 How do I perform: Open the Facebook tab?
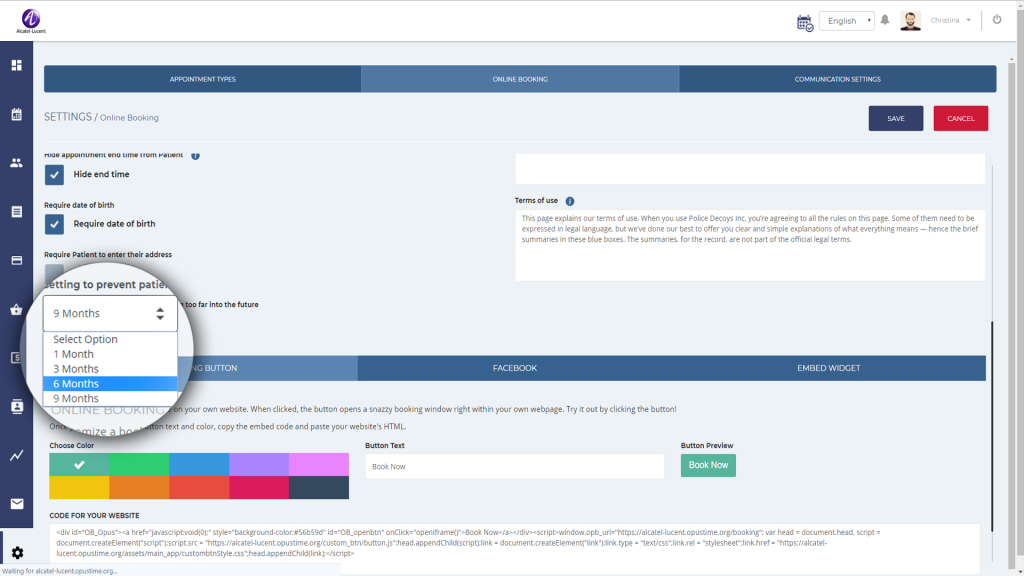(515, 368)
